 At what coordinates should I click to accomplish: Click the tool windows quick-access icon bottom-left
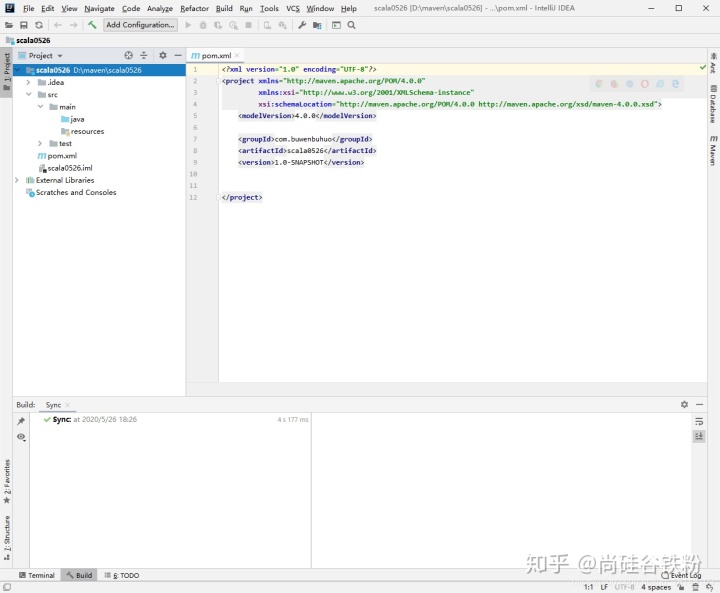click(x=7, y=587)
